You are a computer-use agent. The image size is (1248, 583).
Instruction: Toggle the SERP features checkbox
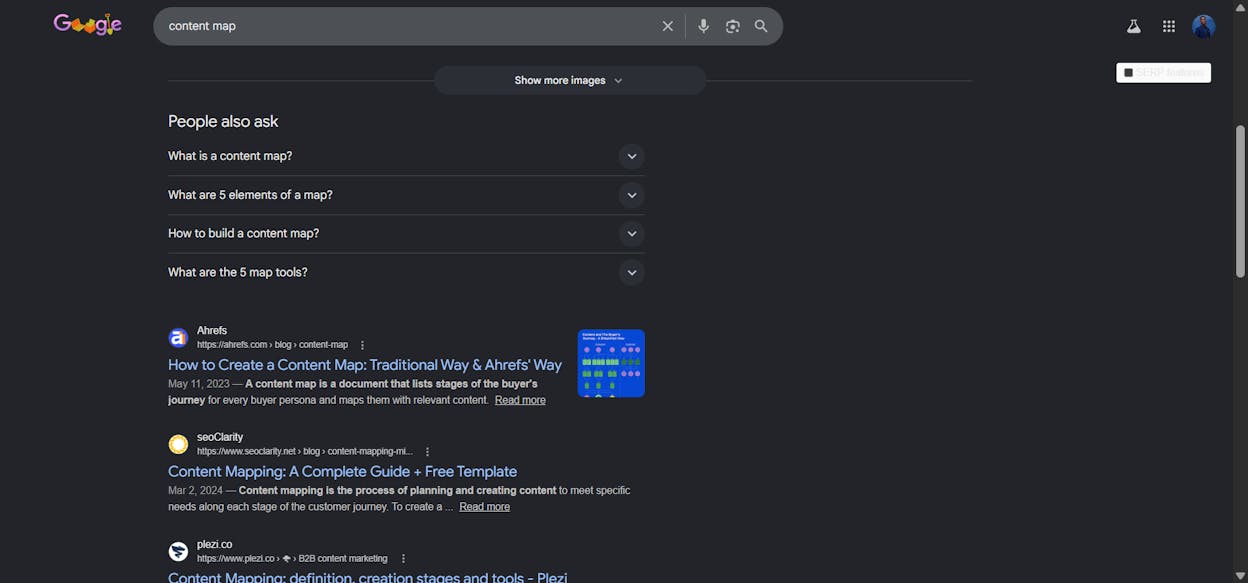tap(1128, 73)
